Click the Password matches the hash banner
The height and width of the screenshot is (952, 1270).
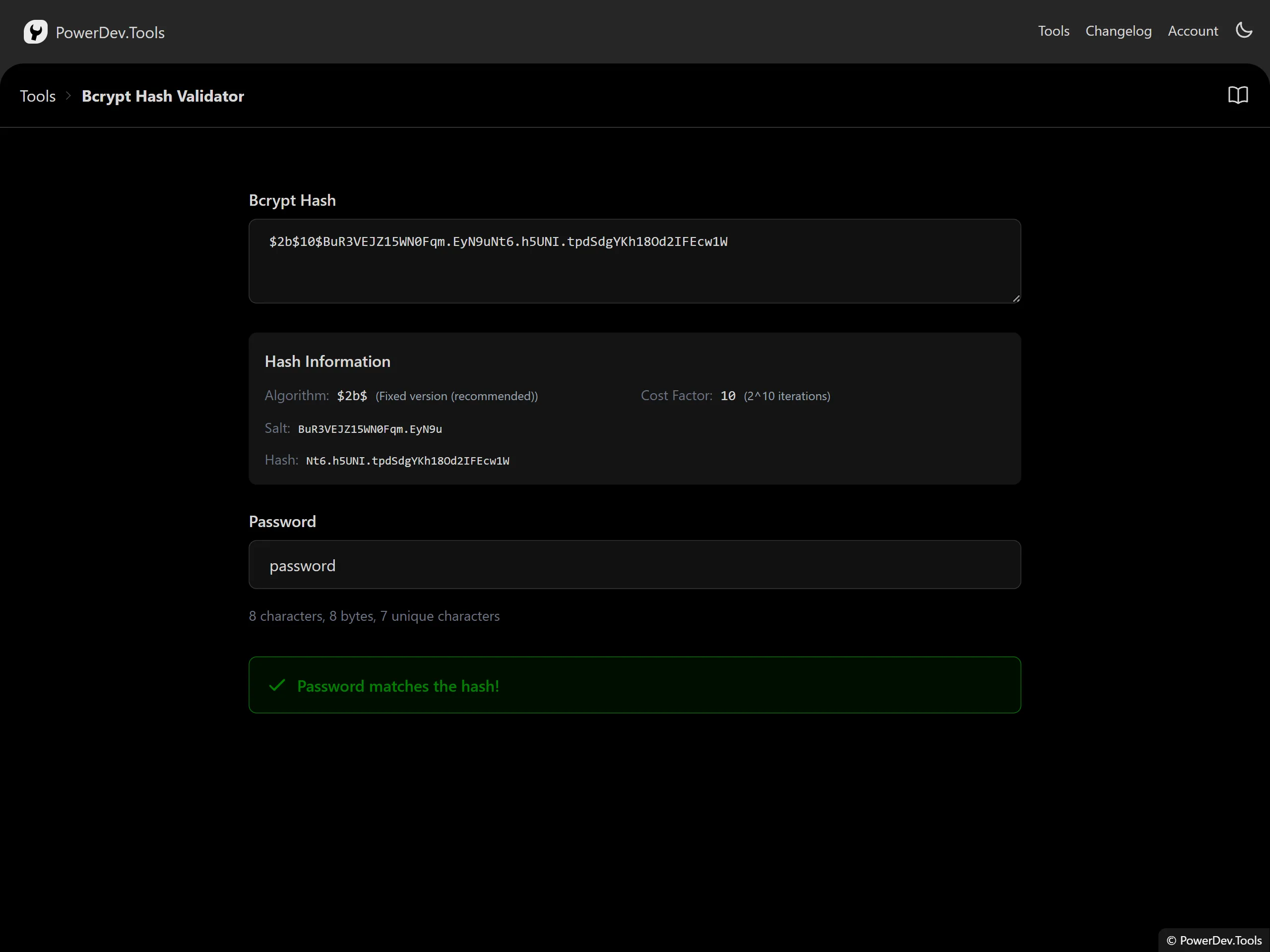[x=634, y=685]
